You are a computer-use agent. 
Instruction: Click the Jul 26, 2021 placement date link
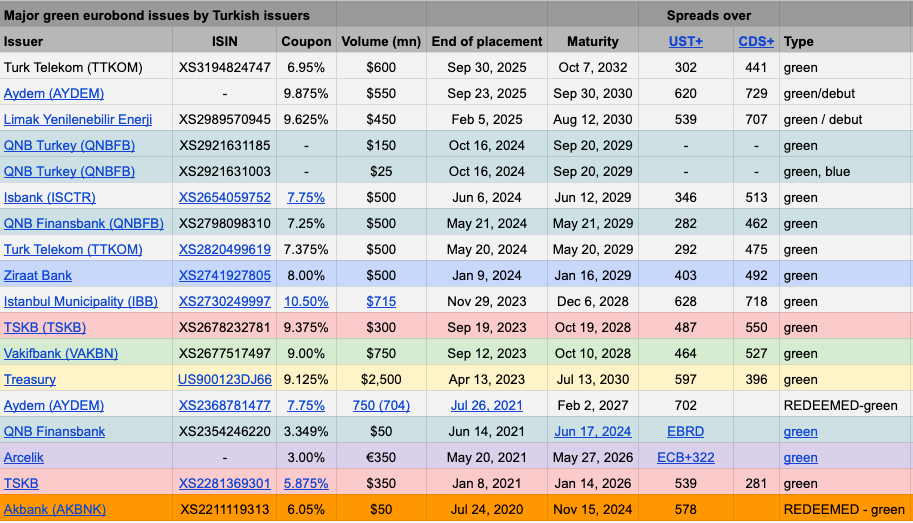tap(487, 406)
